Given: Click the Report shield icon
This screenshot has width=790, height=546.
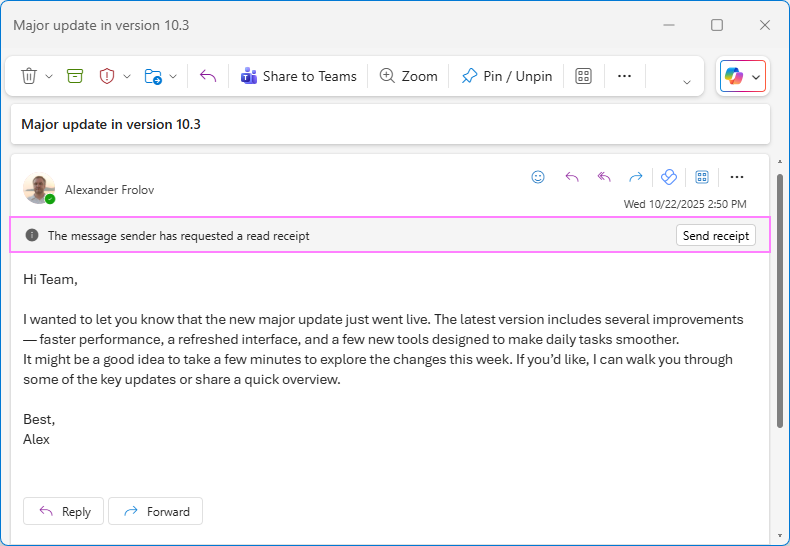Looking at the screenshot, I should click(x=107, y=76).
